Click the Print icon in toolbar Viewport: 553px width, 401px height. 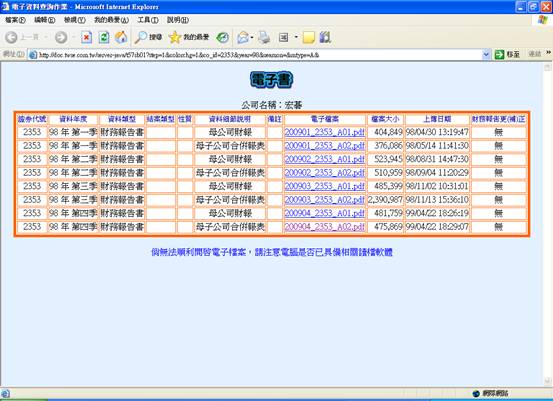click(x=264, y=37)
